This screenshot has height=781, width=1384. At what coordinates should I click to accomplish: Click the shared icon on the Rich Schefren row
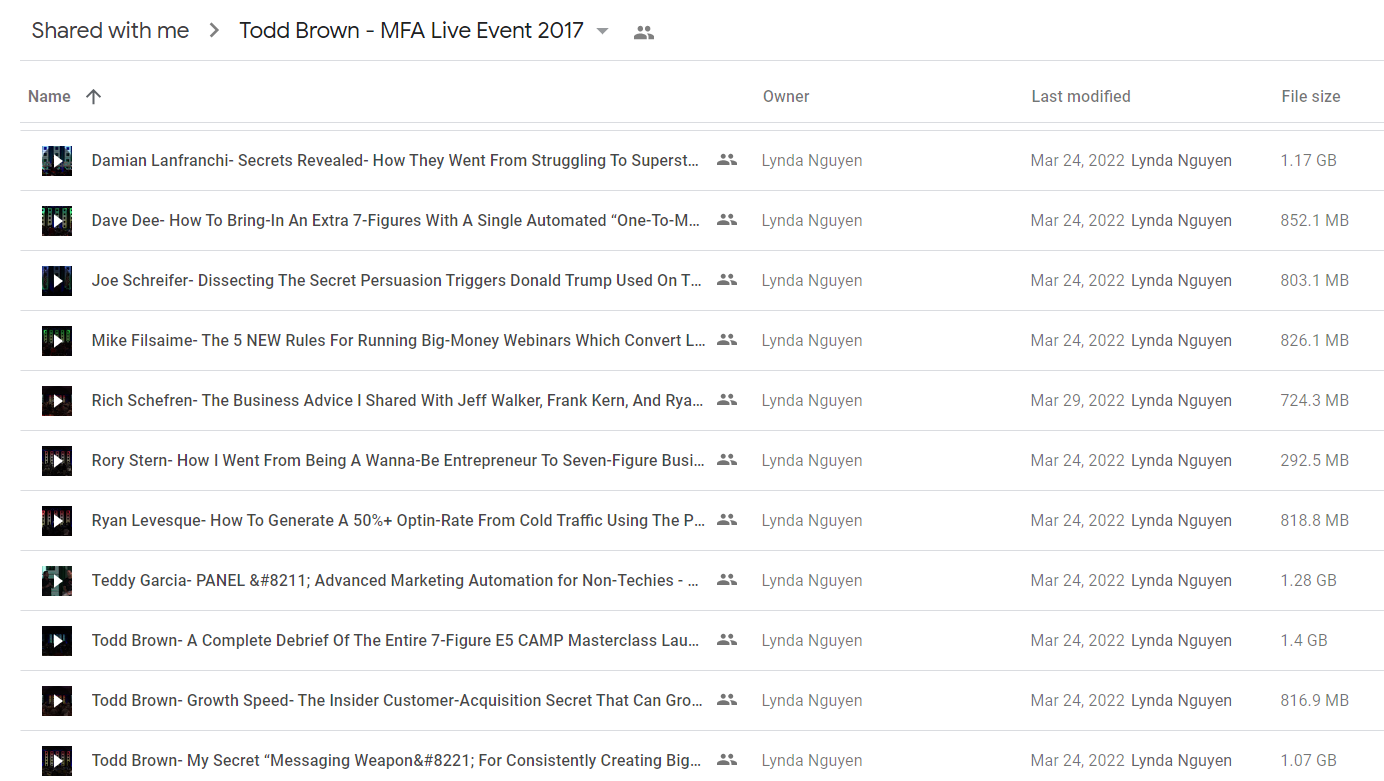click(727, 400)
